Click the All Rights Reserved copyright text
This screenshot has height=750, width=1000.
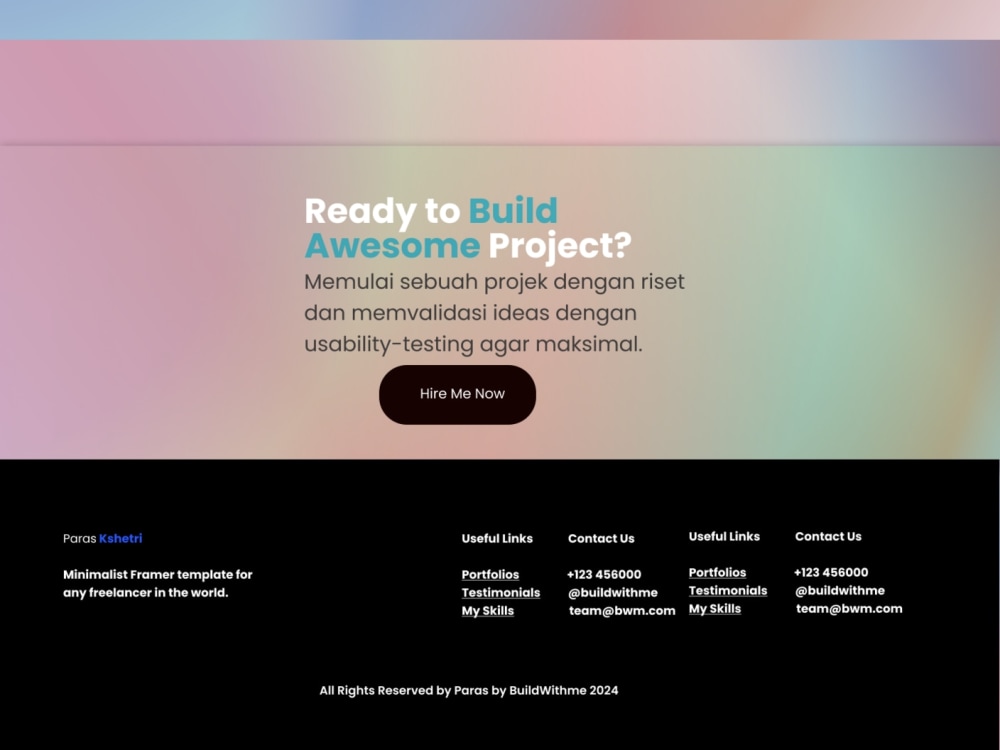pyautogui.click(x=469, y=690)
